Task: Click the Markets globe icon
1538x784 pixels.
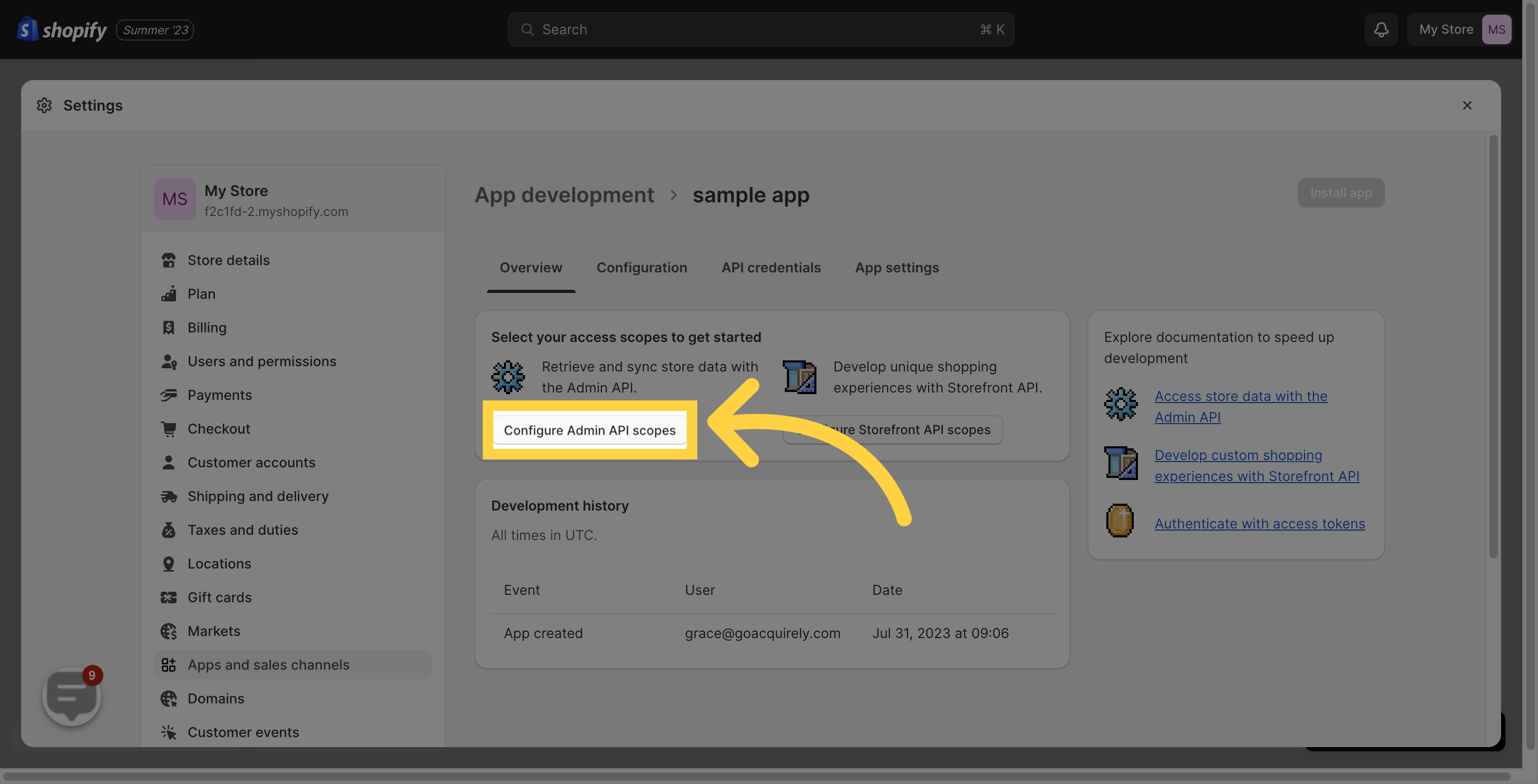Action: 168,631
